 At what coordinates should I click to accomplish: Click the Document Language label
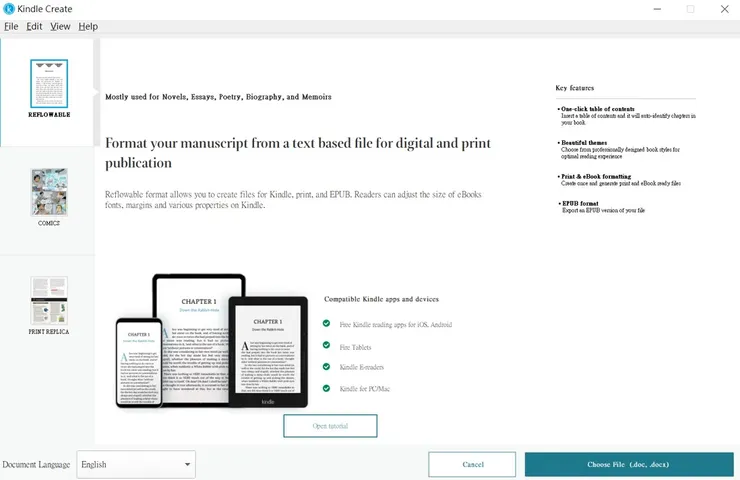click(36, 464)
